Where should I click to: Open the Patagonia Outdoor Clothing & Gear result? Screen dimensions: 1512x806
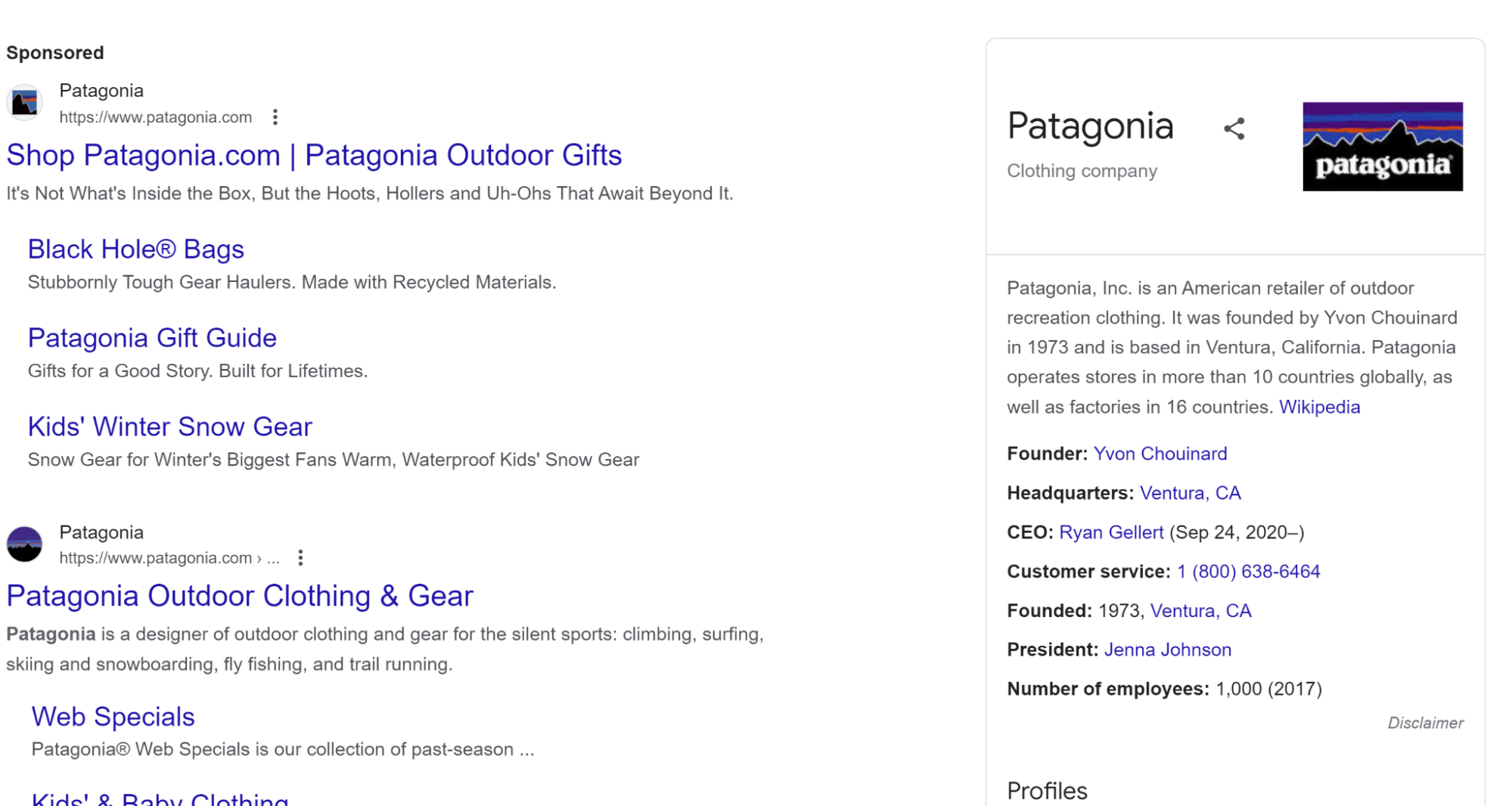tap(239, 596)
